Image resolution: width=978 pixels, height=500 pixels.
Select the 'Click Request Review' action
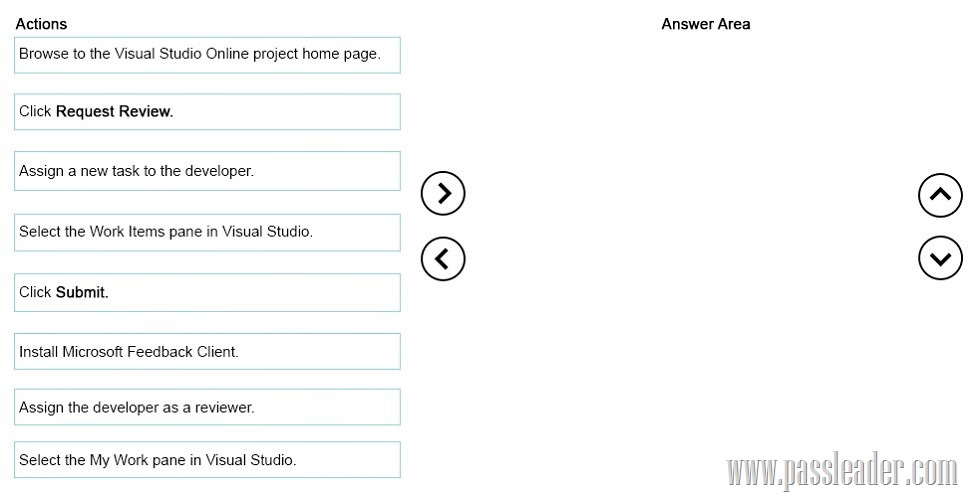pyautogui.click(x=207, y=112)
